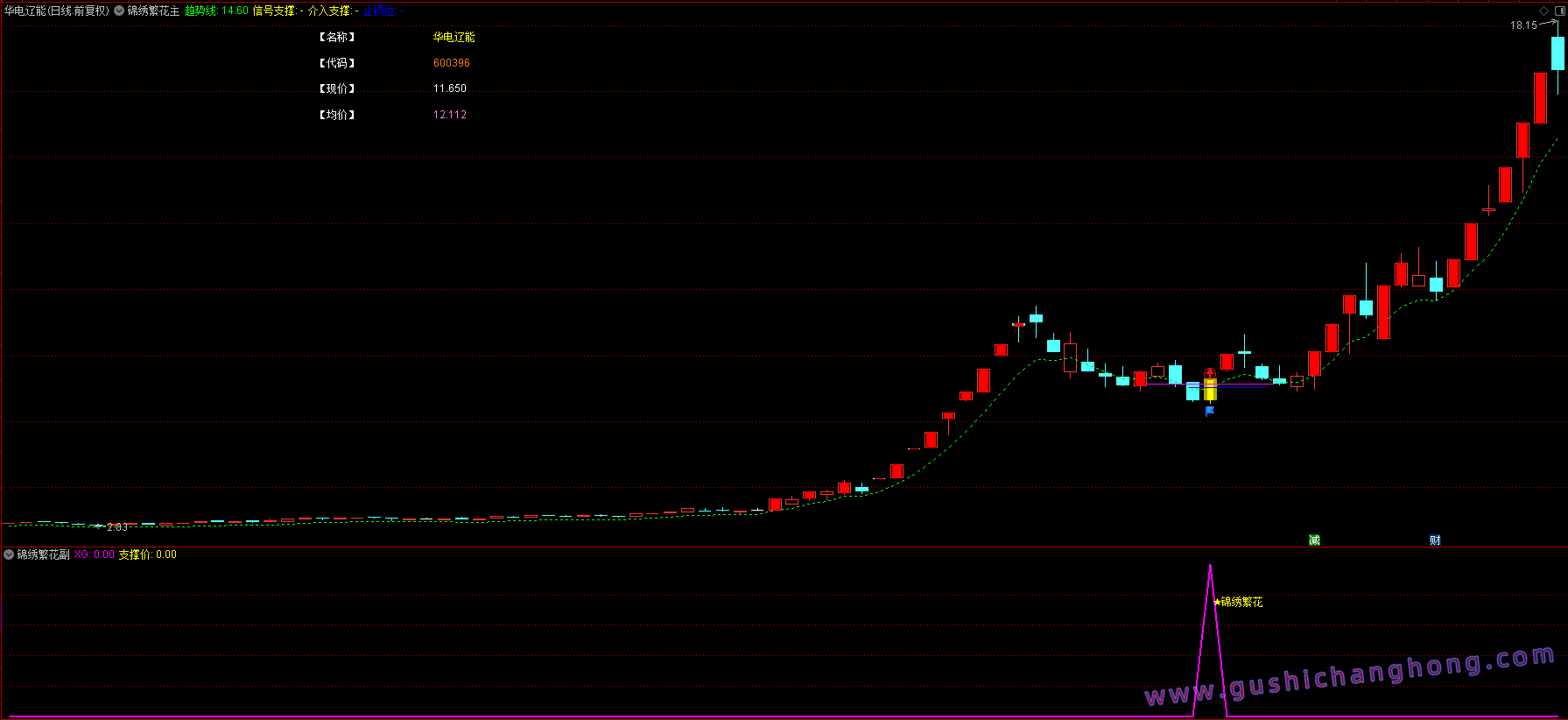Click the XG: 0.00 sub-indicator value

click(x=95, y=554)
